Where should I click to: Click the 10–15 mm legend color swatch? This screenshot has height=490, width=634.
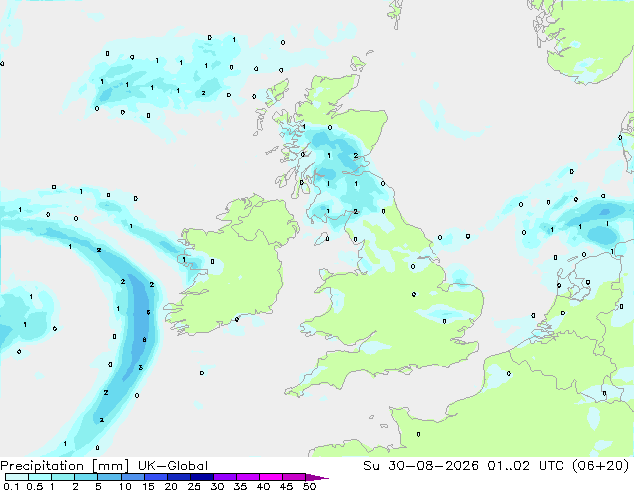point(133,477)
